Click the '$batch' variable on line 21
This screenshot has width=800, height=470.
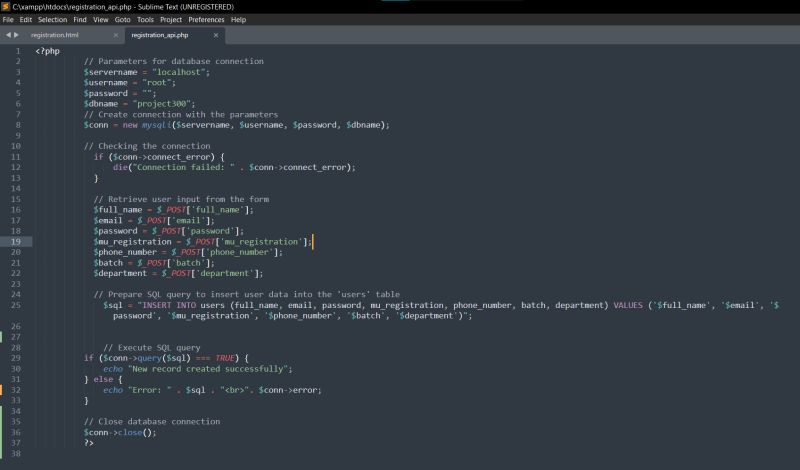pos(108,263)
